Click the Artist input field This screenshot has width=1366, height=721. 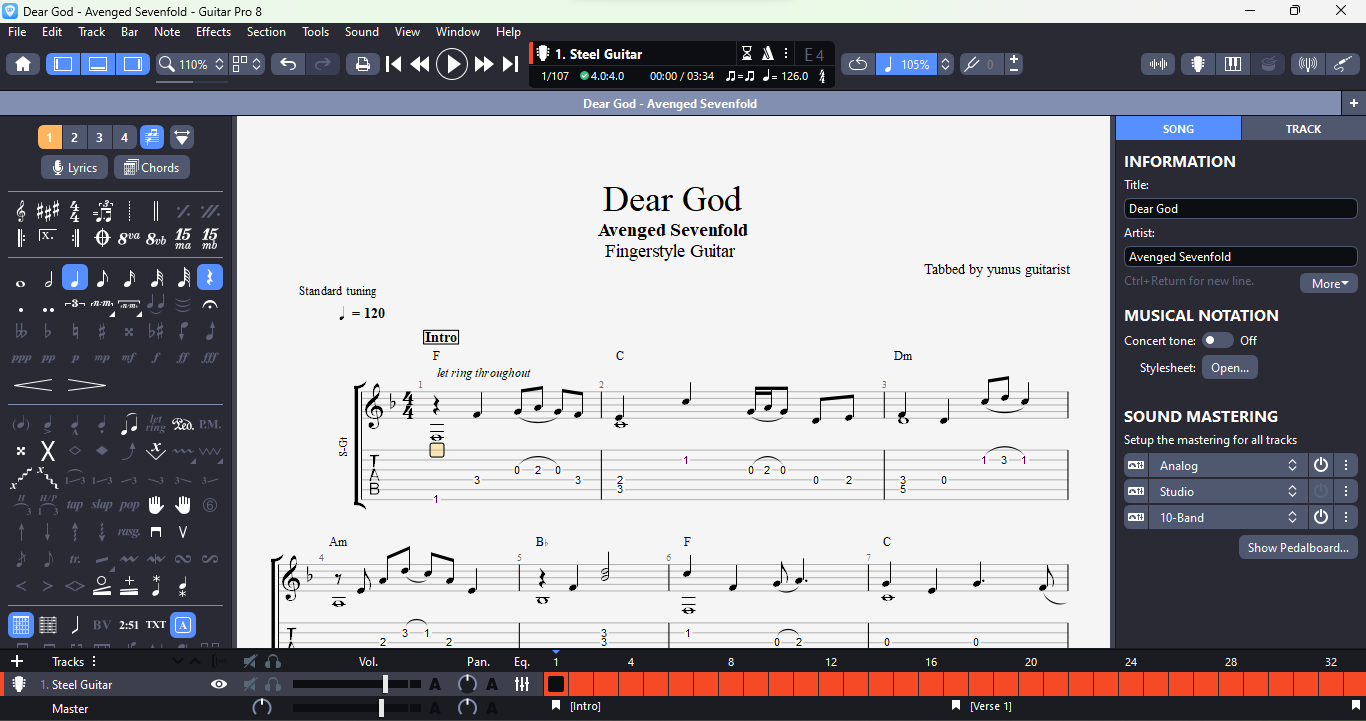point(1240,256)
